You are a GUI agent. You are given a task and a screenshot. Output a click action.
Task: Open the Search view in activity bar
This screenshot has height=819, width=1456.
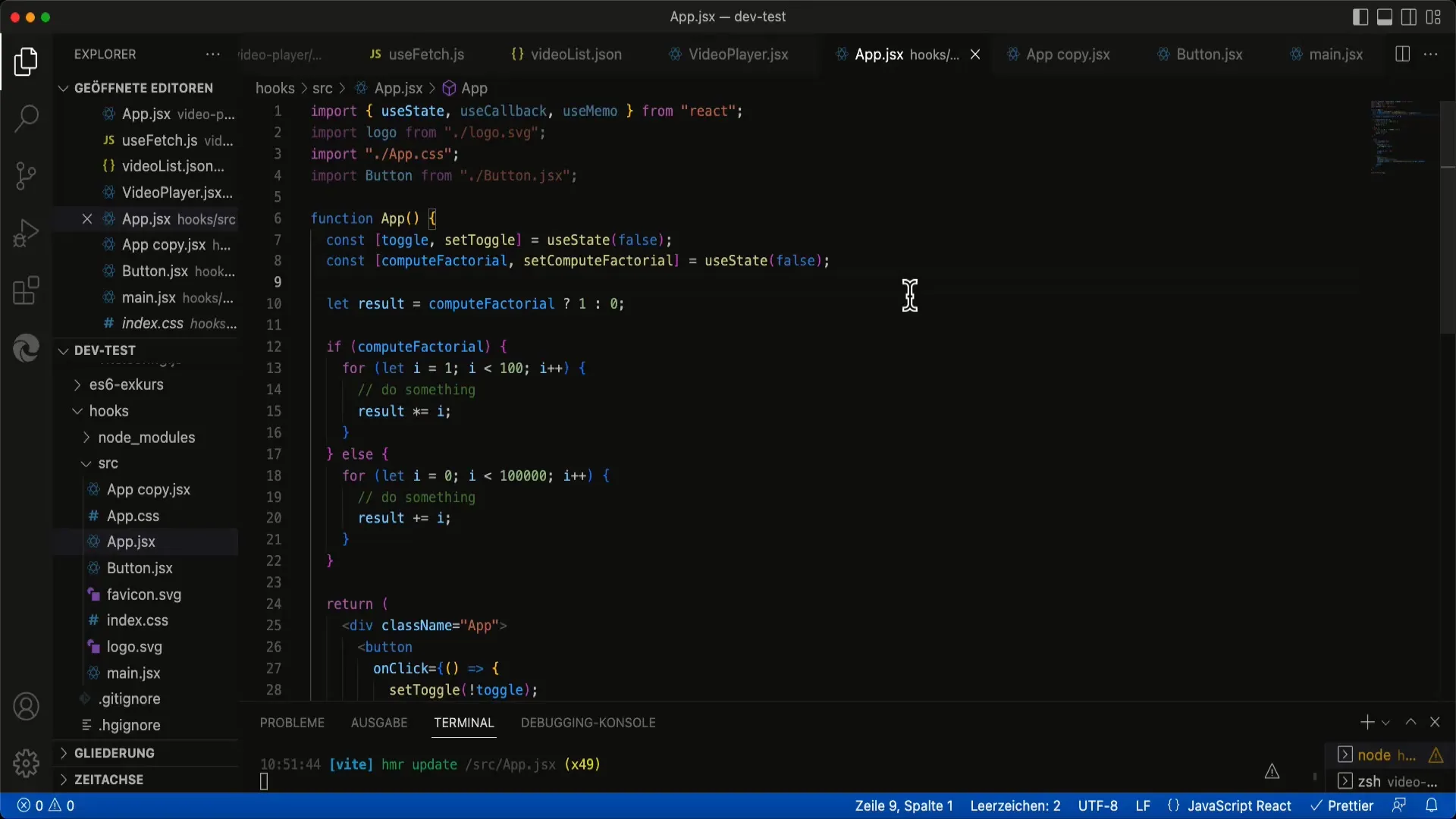26,118
